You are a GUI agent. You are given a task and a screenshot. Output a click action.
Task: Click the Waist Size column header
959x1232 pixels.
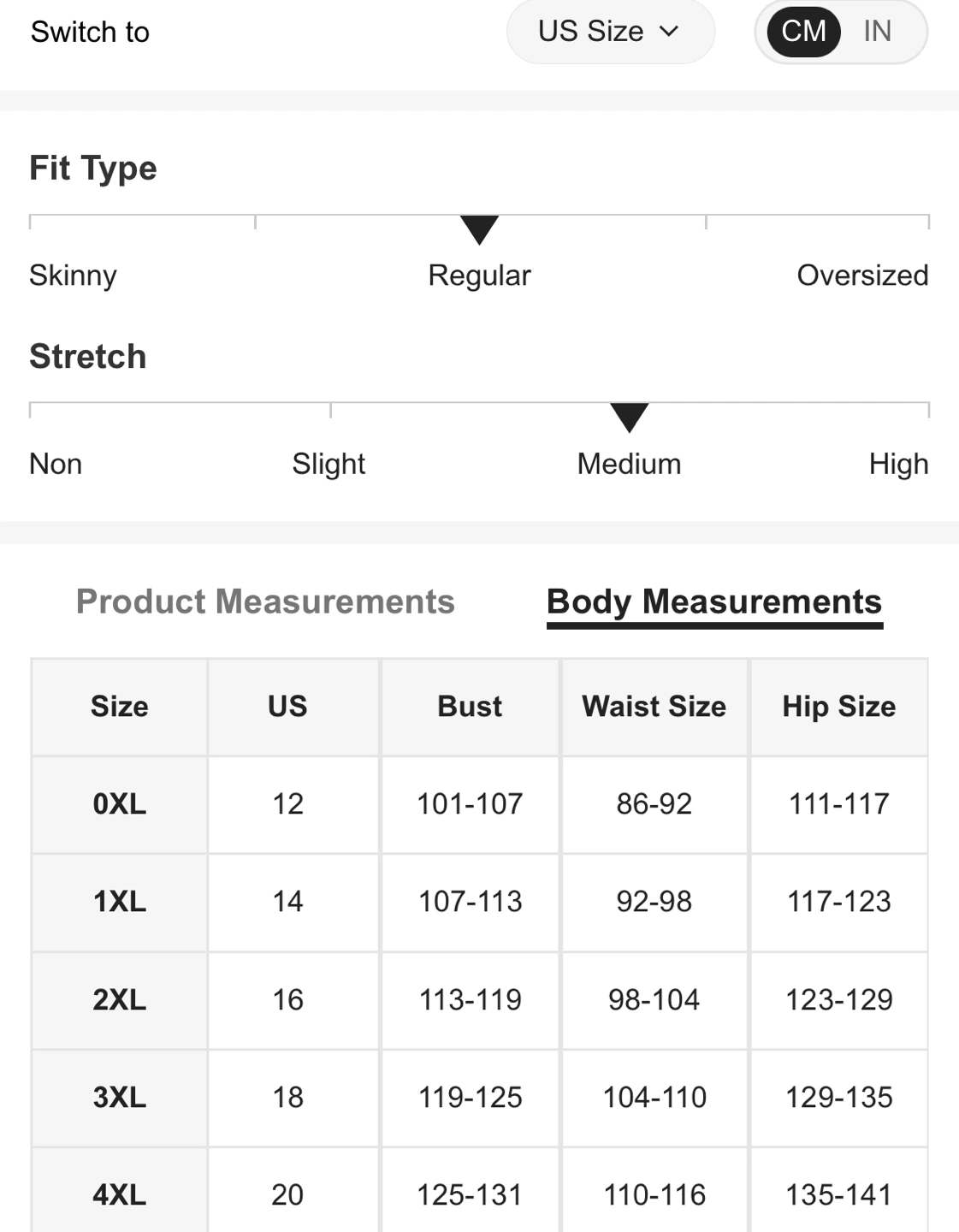coord(654,707)
